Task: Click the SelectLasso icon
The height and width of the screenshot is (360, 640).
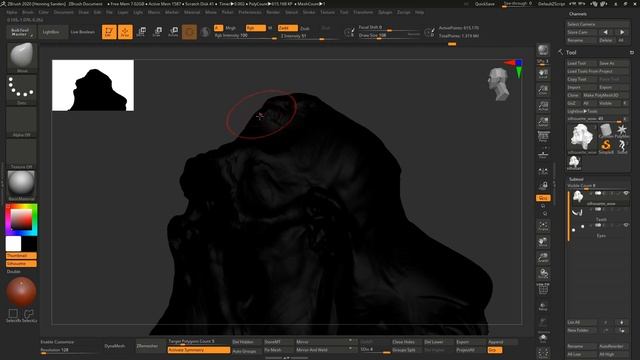Action: point(29,315)
